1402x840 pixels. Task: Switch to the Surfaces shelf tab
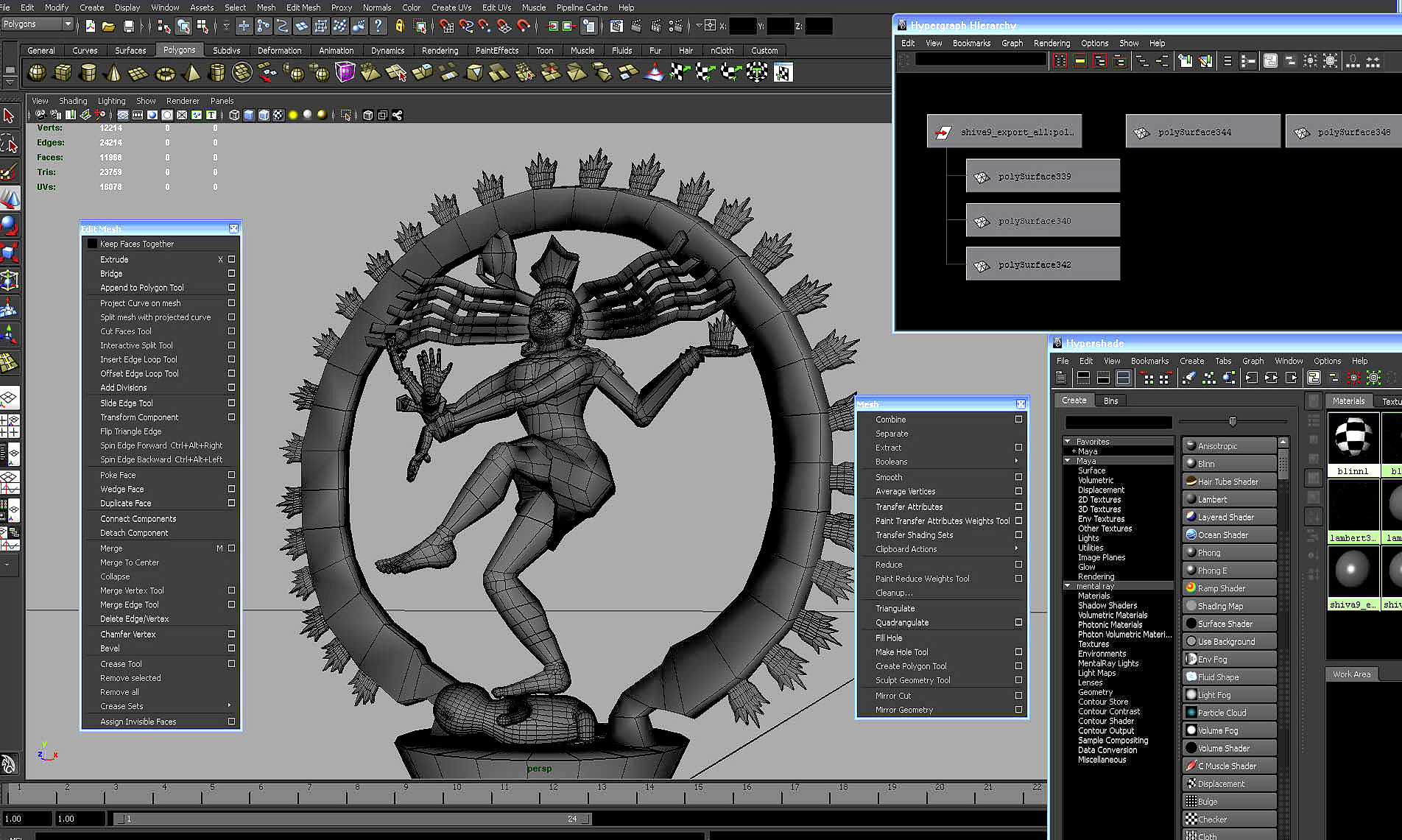pos(130,50)
